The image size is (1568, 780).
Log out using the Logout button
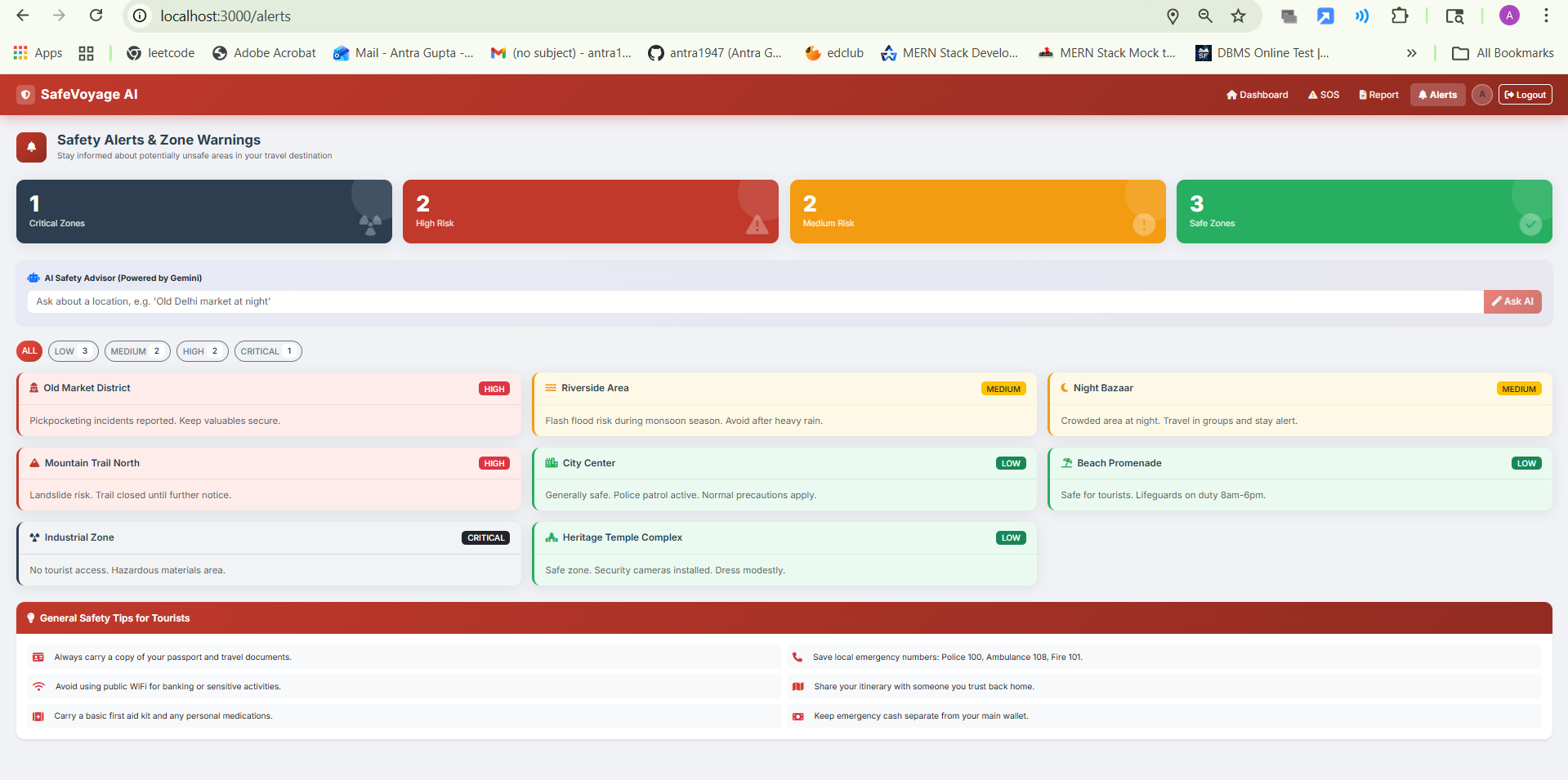pos(1526,95)
